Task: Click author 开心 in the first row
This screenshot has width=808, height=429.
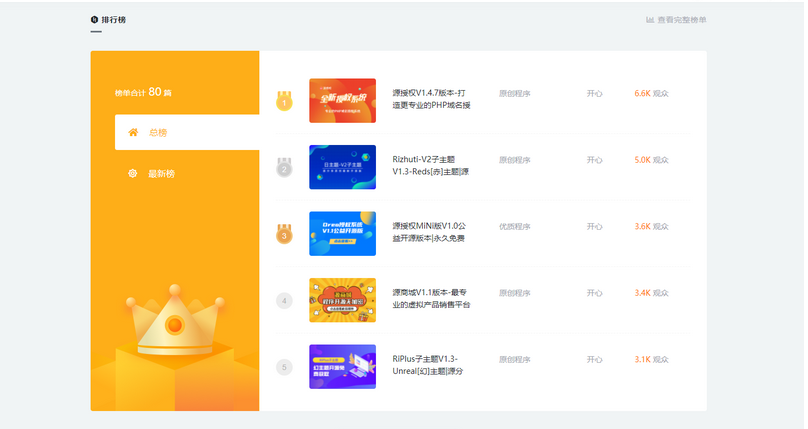Action: (x=594, y=94)
